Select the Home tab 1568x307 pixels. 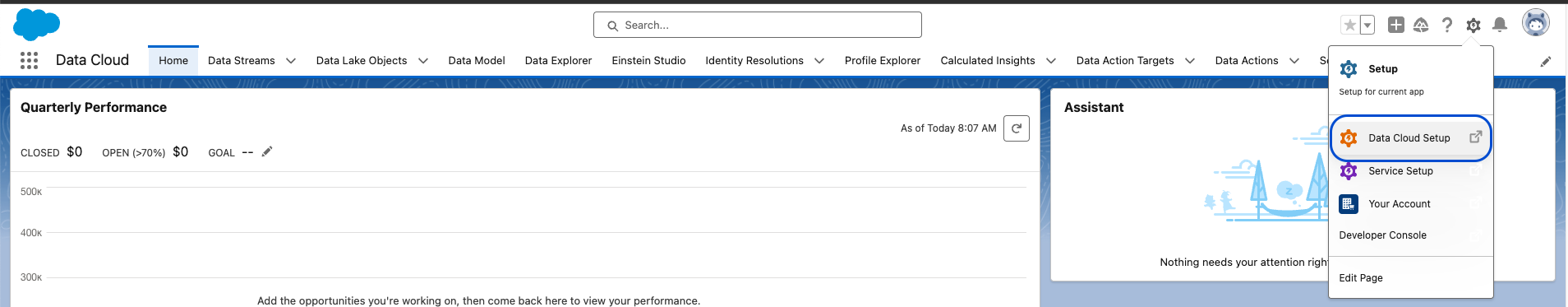click(x=173, y=60)
